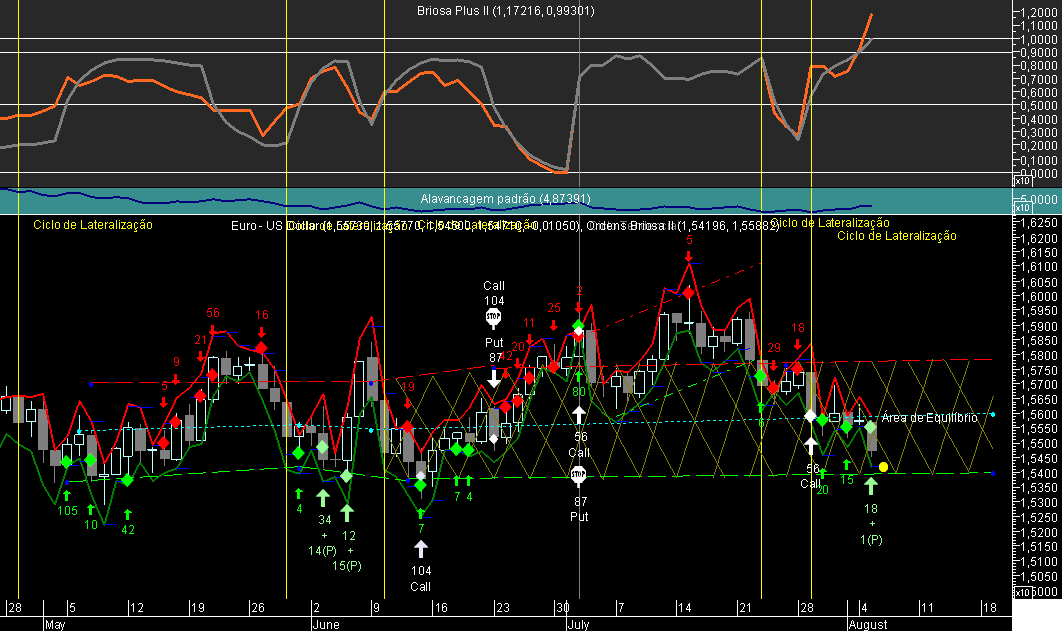The height and width of the screenshot is (631, 1062).
Task: Click the 1,6250 price axis label
Action: point(1040,223)
